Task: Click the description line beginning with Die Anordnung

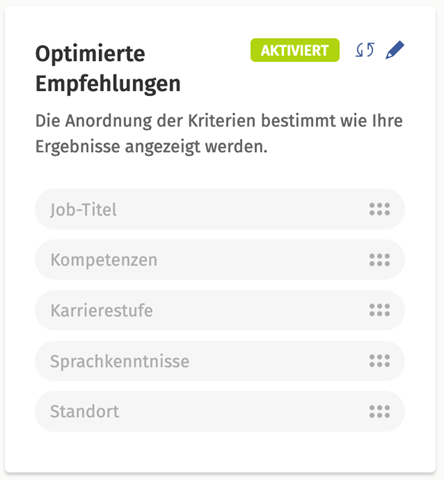Action: (219, 121)
